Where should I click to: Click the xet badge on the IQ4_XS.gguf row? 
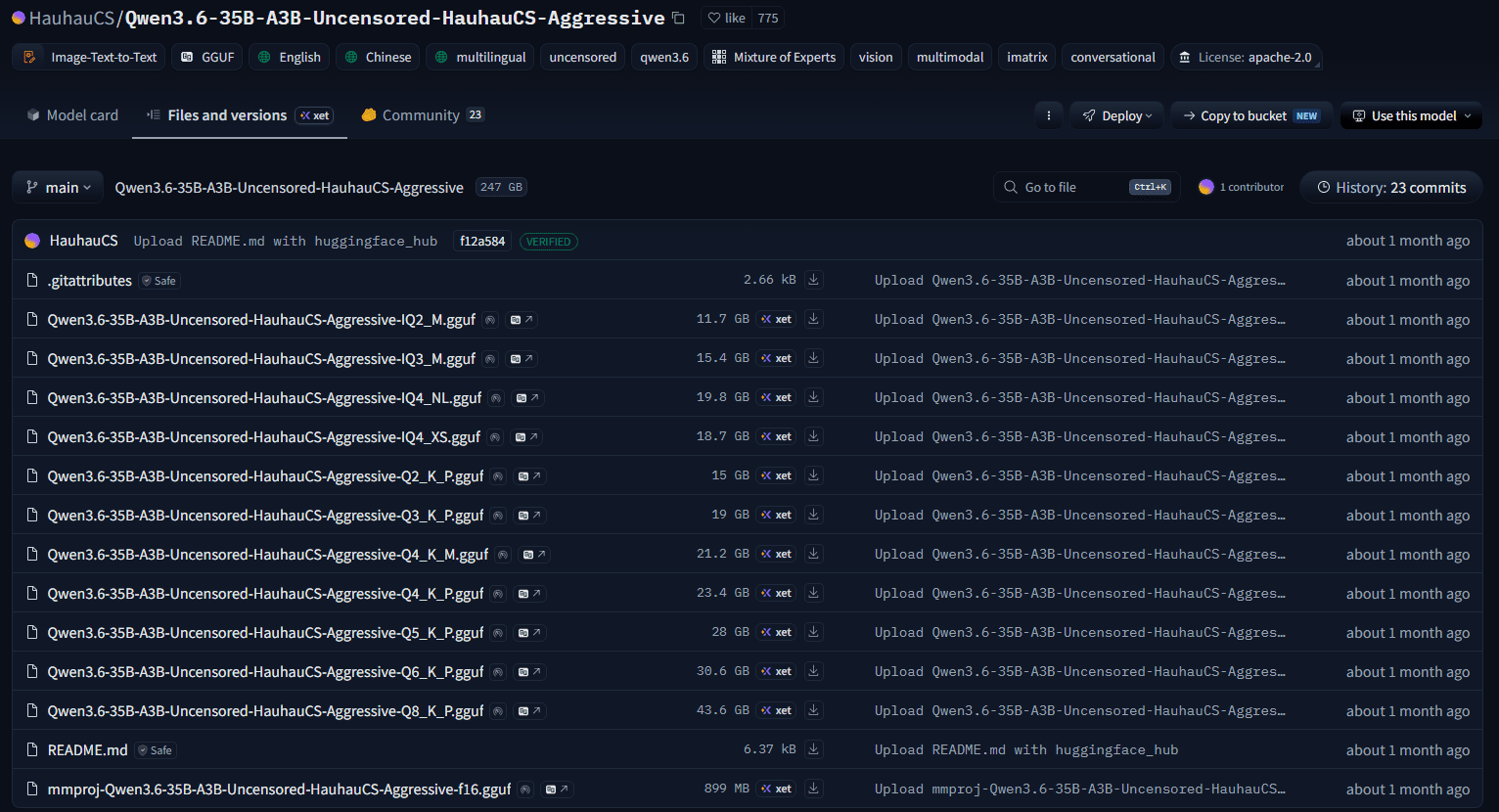pyautogui.click(x=776, y=436)
